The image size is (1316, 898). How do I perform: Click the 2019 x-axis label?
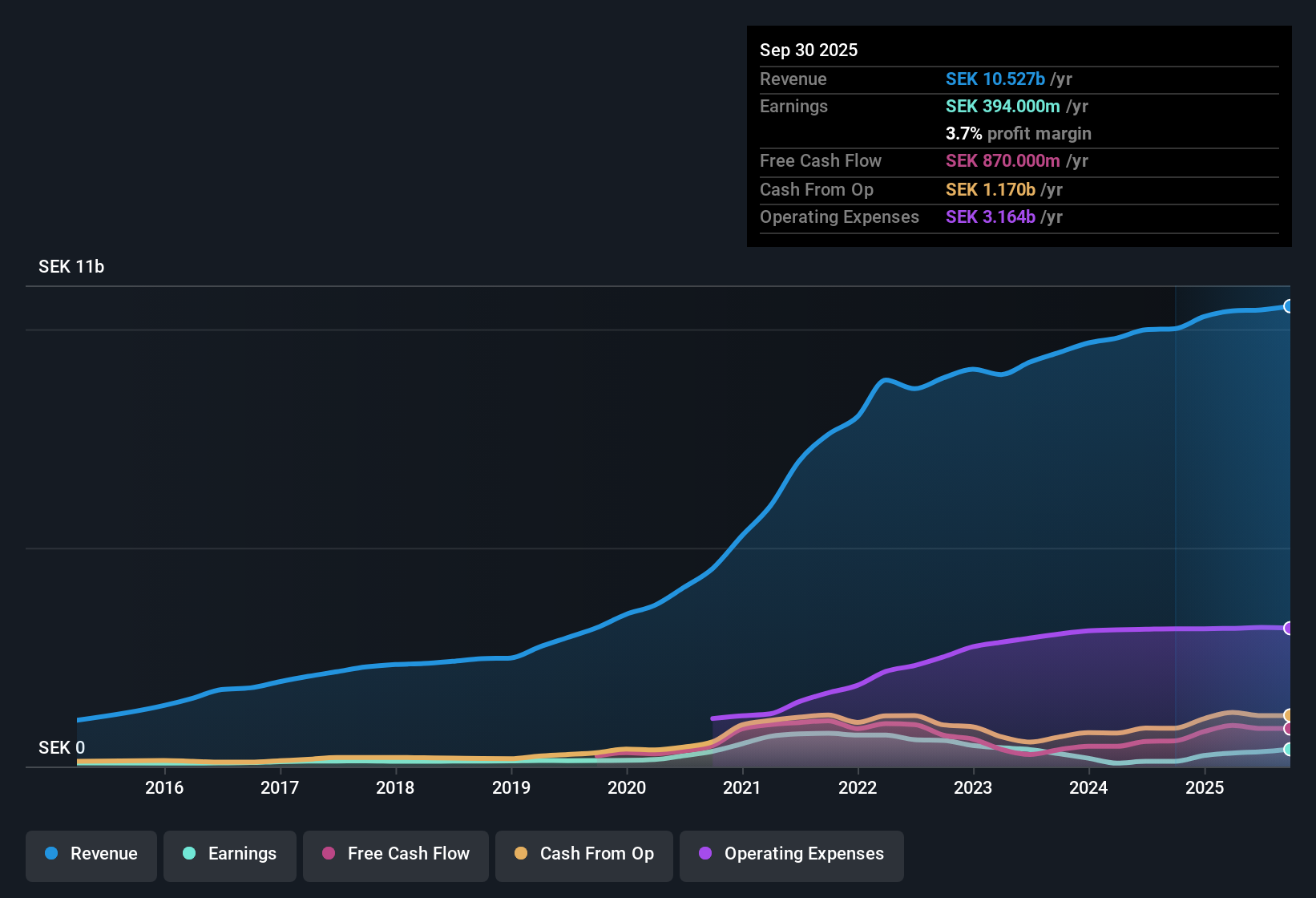tap(511, 787)
